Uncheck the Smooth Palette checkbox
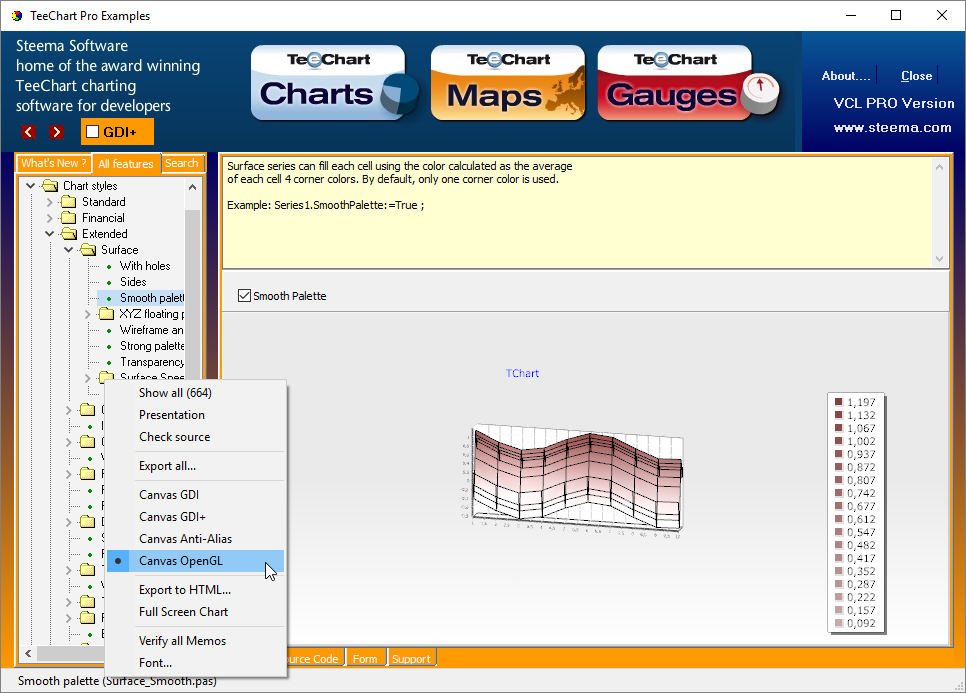 [244, 296]
